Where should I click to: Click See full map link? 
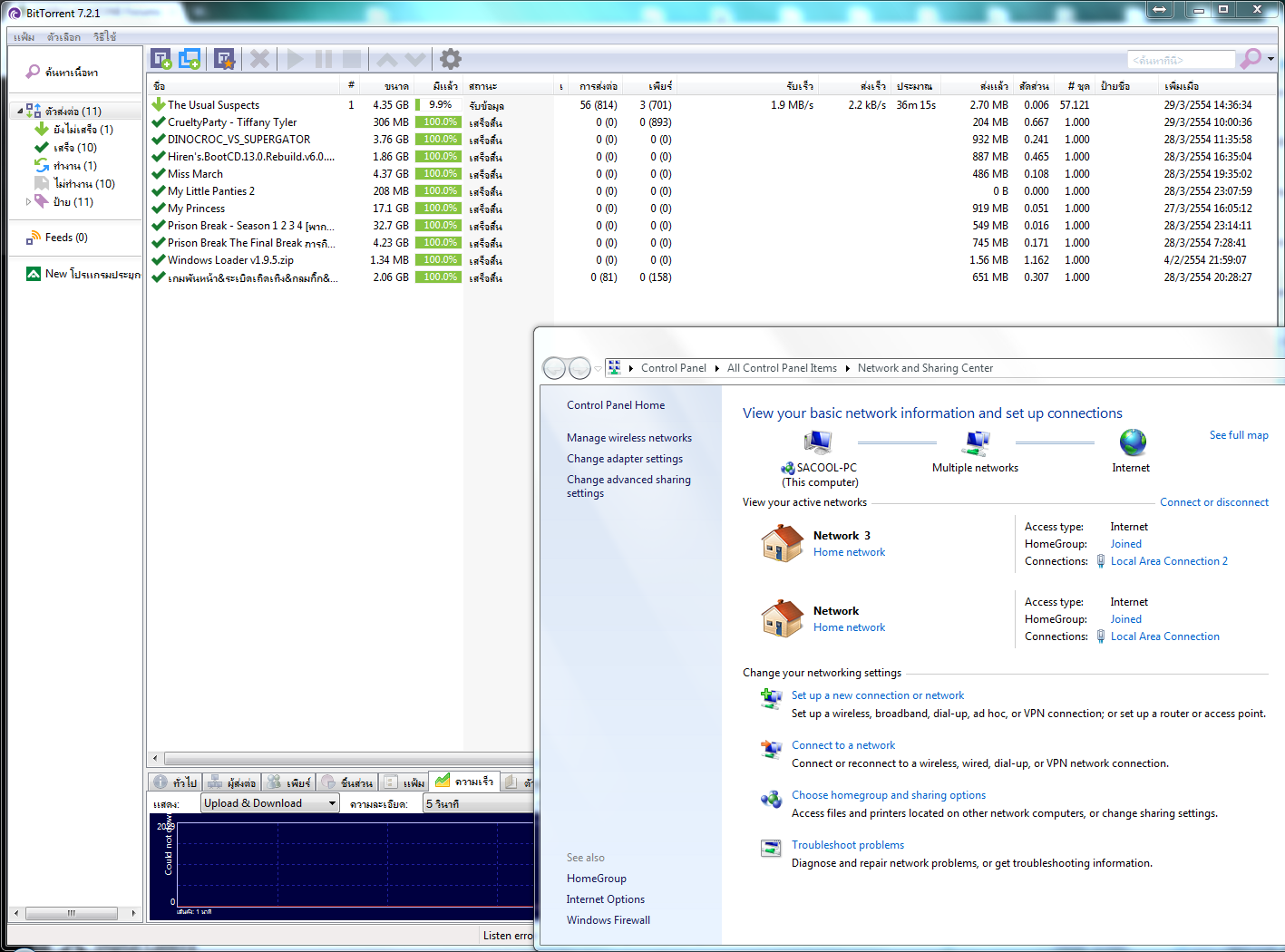(1239, 435)
